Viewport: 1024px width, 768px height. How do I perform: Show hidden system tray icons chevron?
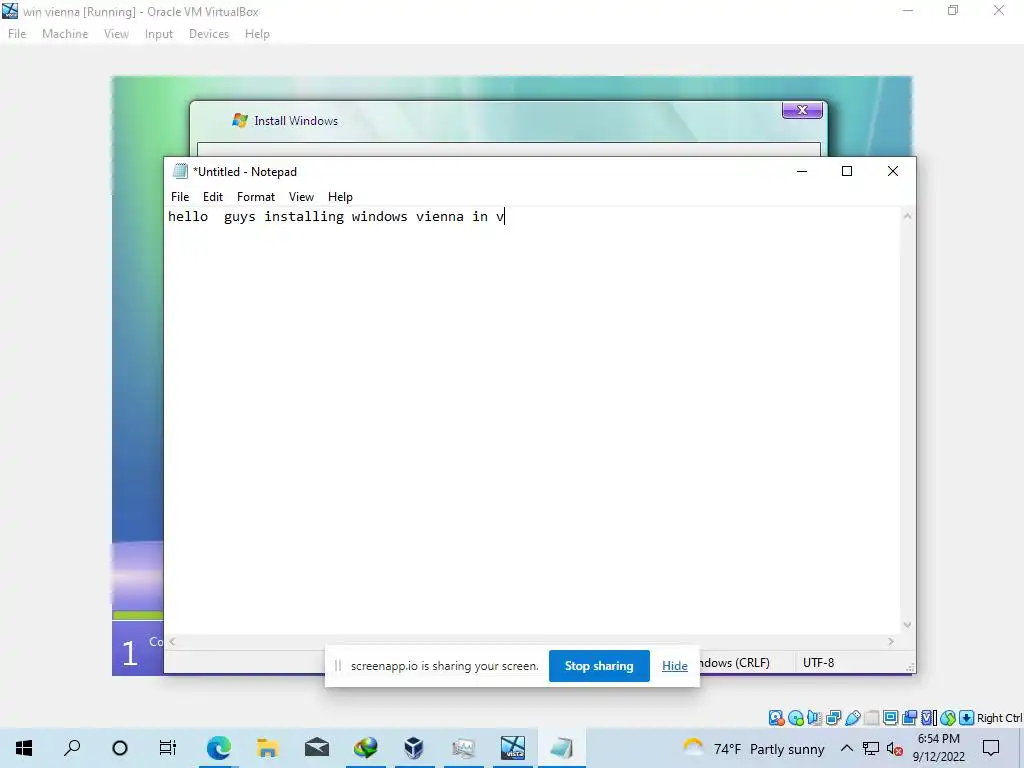coord(846,748)
